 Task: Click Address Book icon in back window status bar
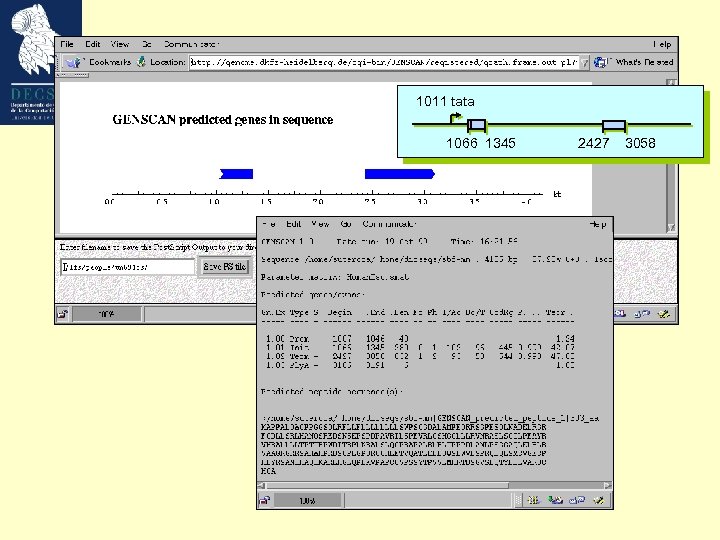pos(642,314)
